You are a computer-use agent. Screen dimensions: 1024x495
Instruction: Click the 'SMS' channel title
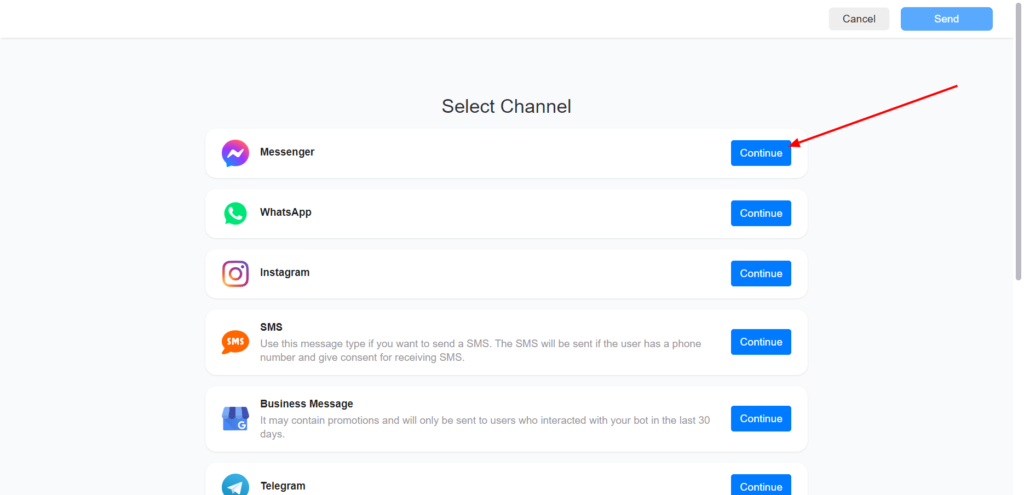pyautogui.click(x=271, y=327)
